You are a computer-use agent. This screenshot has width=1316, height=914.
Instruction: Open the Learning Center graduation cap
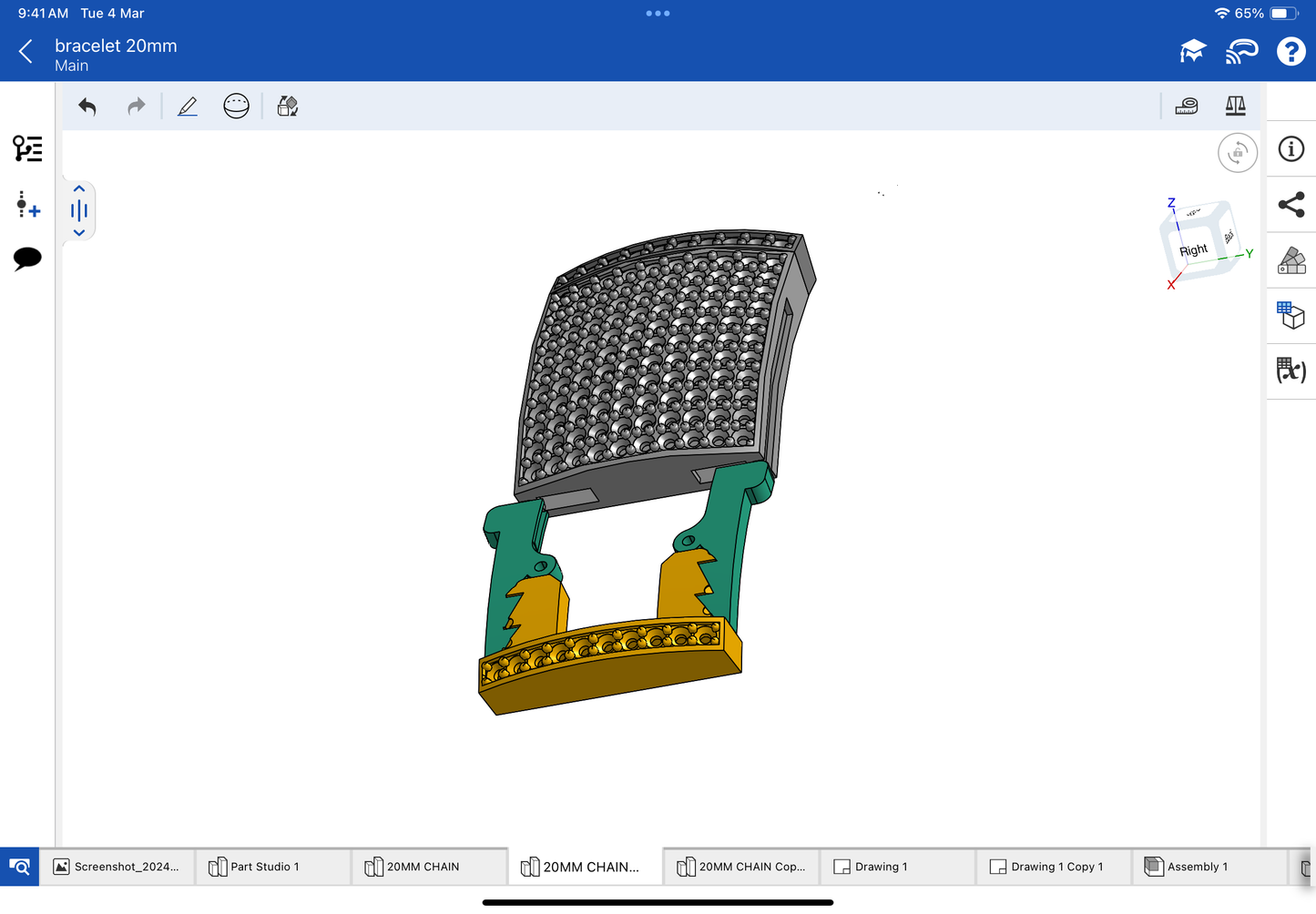tap(1192, 52)
